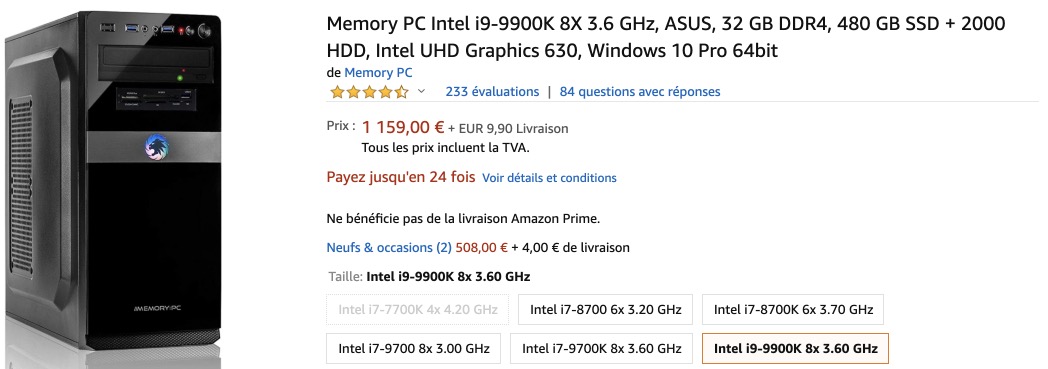Select Intel i7-9700 8x 3.00 GHz option
Viewport: 1048px width, 369px height.
click(x=414, y=348)
